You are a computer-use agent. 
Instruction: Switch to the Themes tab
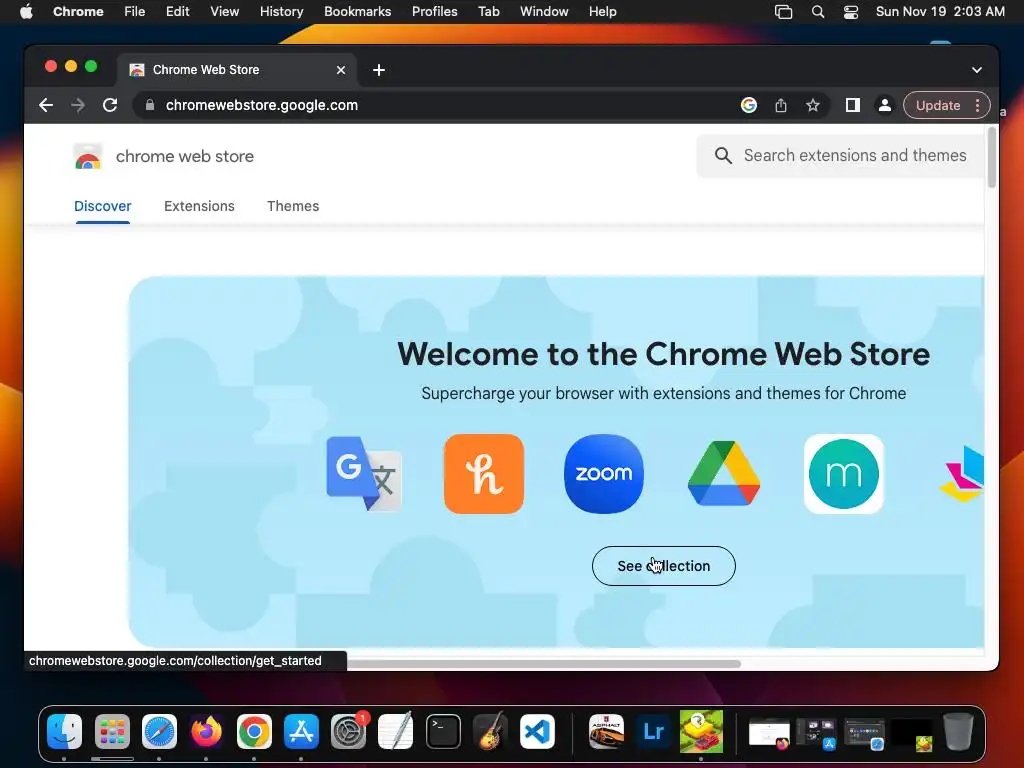(x=293, y=206)
